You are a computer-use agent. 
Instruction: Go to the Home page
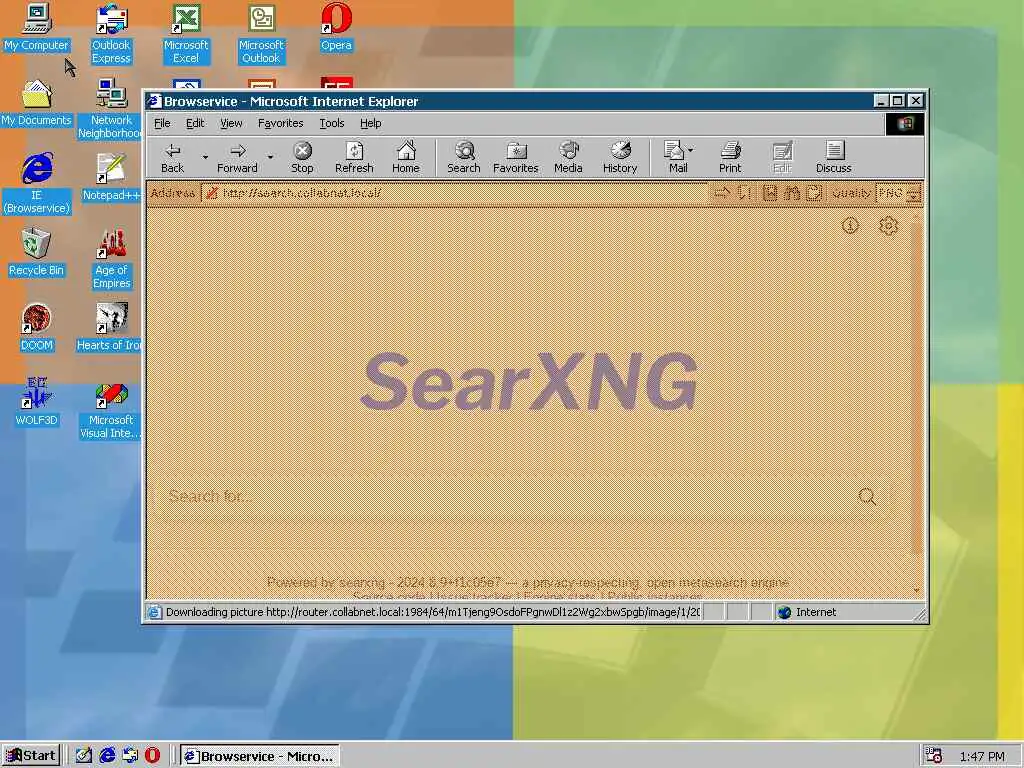(406, 158)
